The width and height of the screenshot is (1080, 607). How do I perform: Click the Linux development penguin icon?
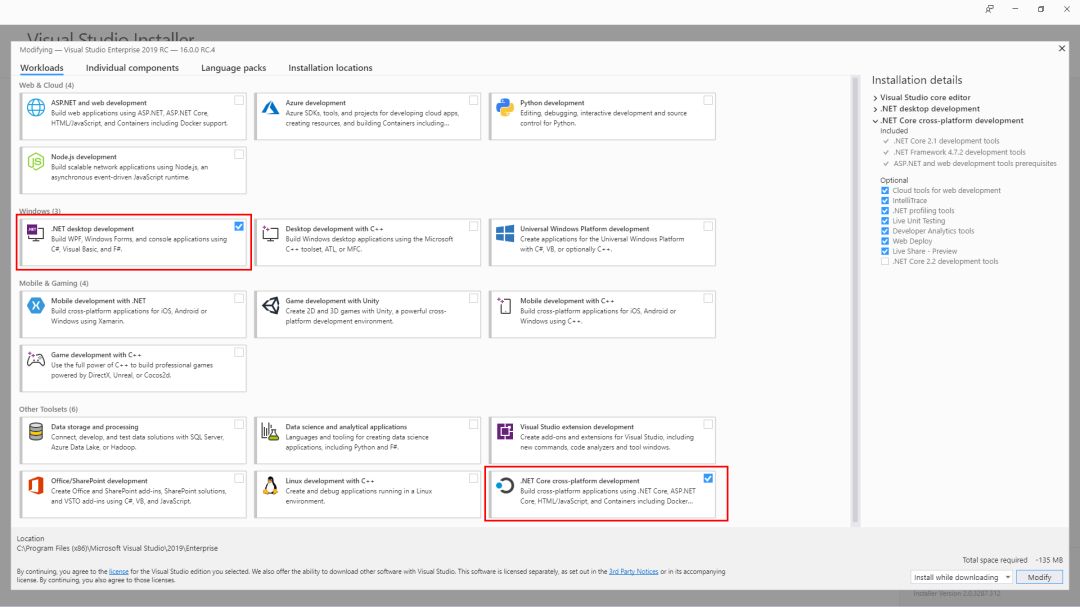point(270,486)
